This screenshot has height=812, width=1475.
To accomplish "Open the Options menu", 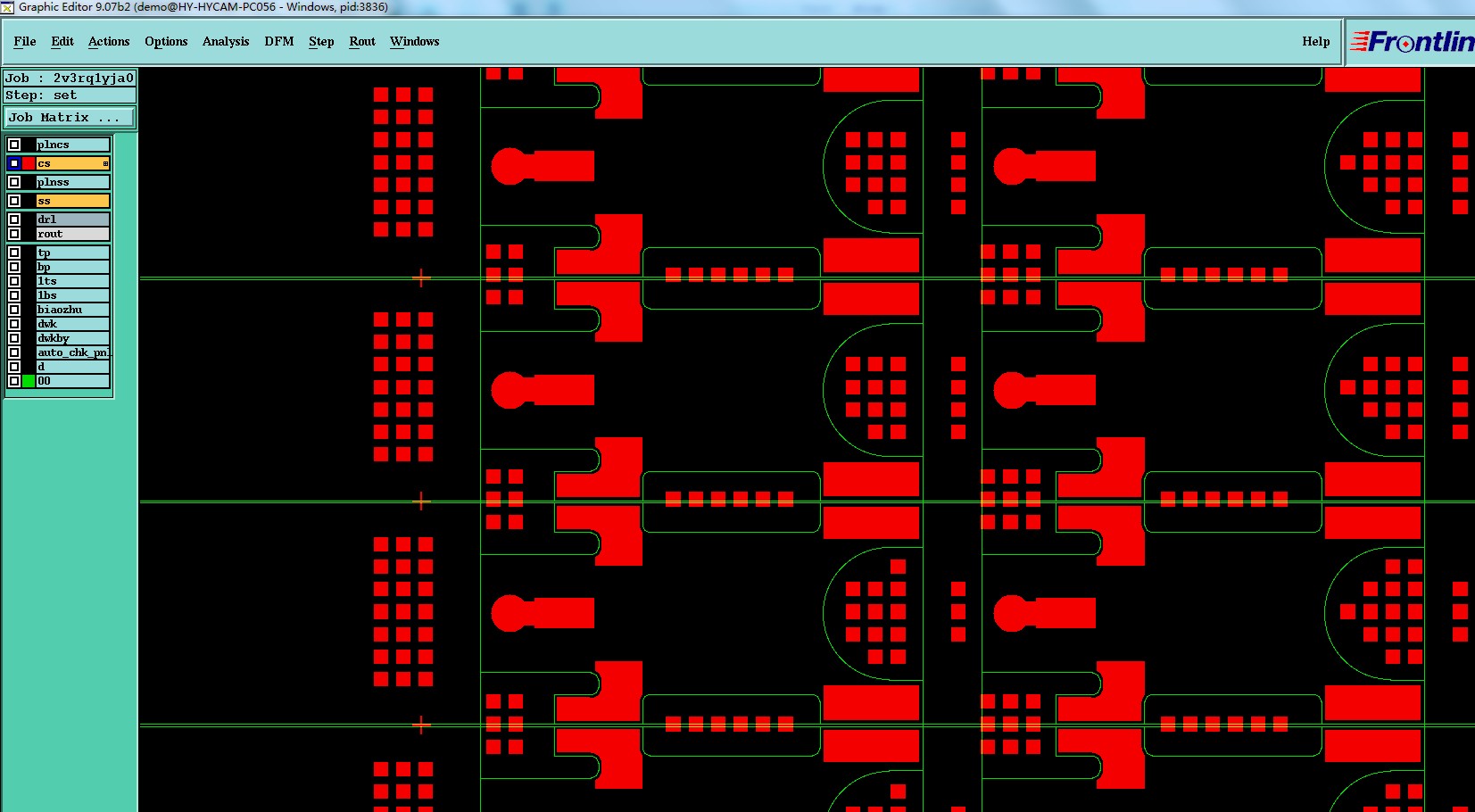I will coord(166,41).
